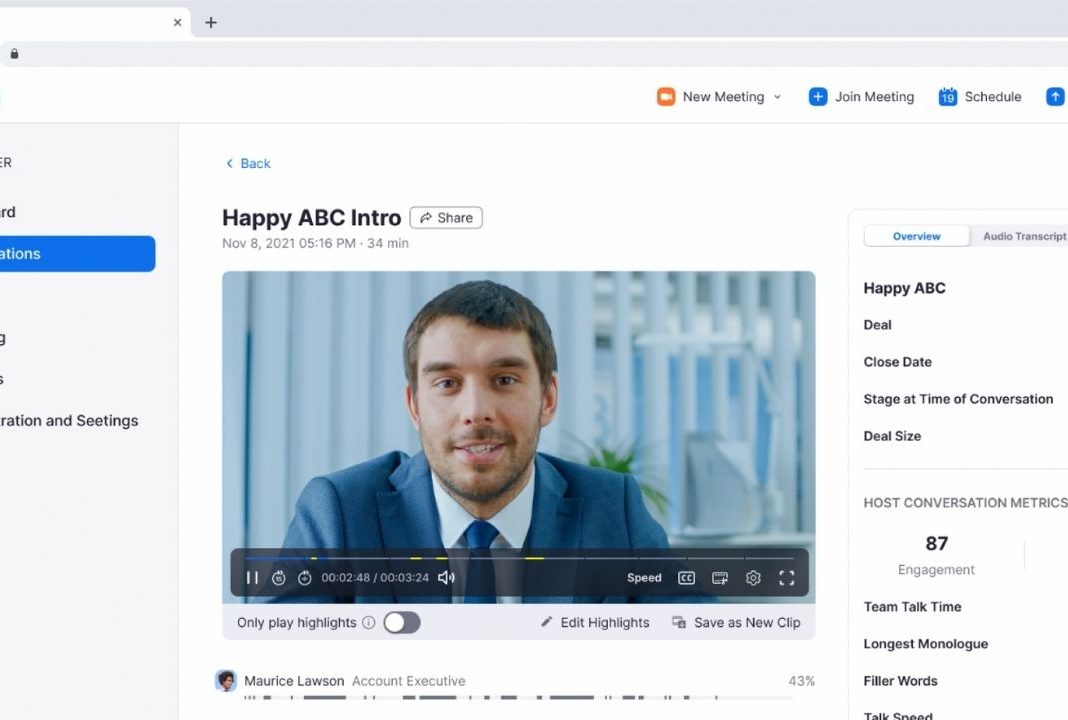Toggle closed captions CC icon

[687, 578]
